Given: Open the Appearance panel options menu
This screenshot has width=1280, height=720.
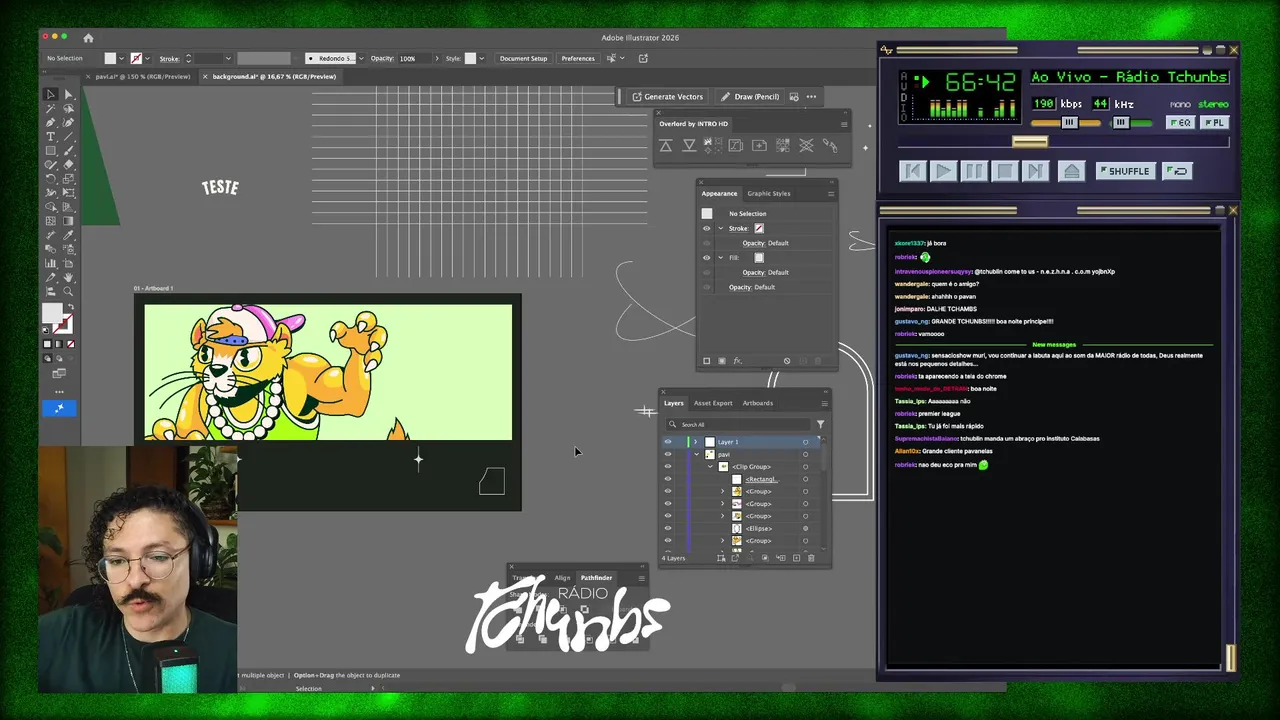Looking at the screenshot, I should tap(830, 193).
